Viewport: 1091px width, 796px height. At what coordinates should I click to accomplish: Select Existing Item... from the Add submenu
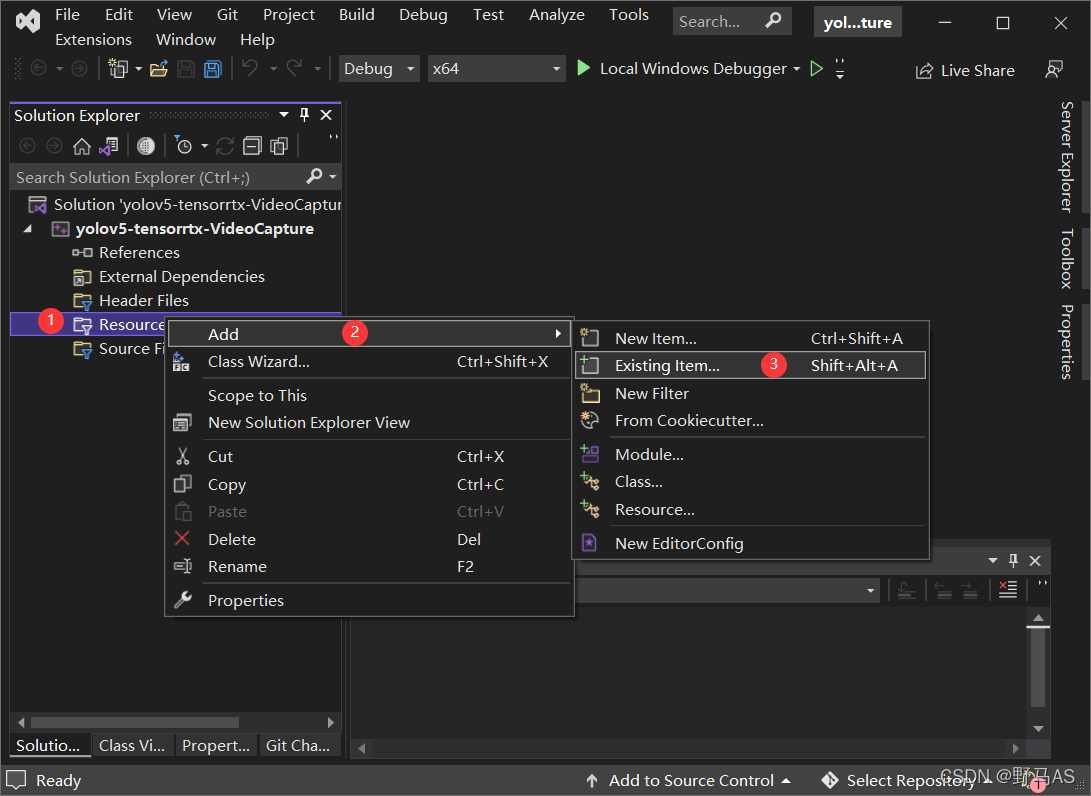pos(667,365)
